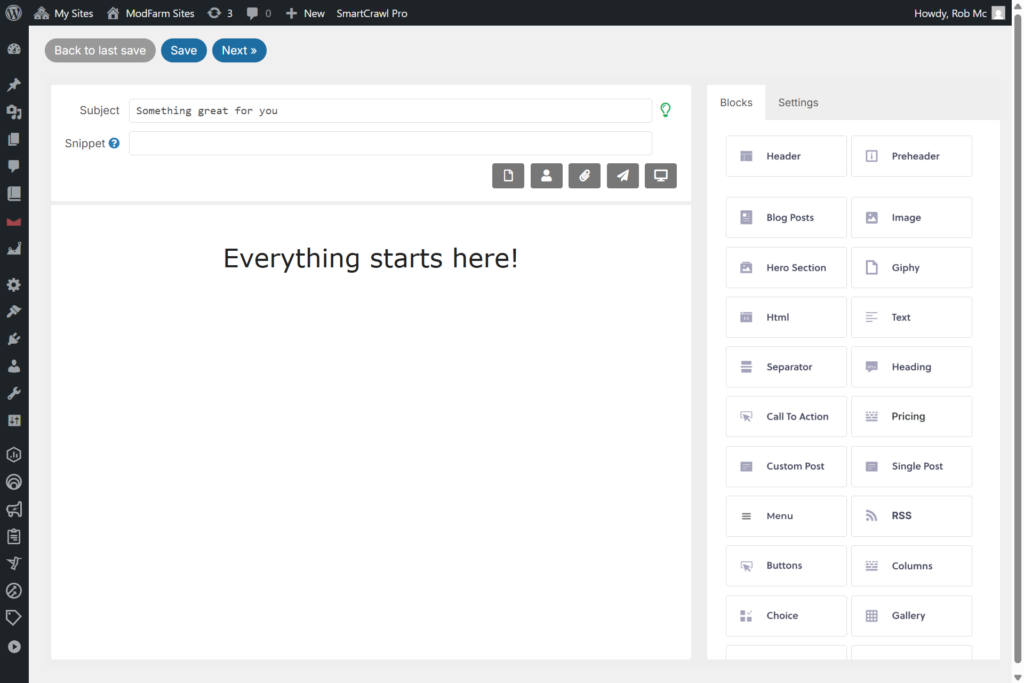Expand the New content menu

[305, 13]
